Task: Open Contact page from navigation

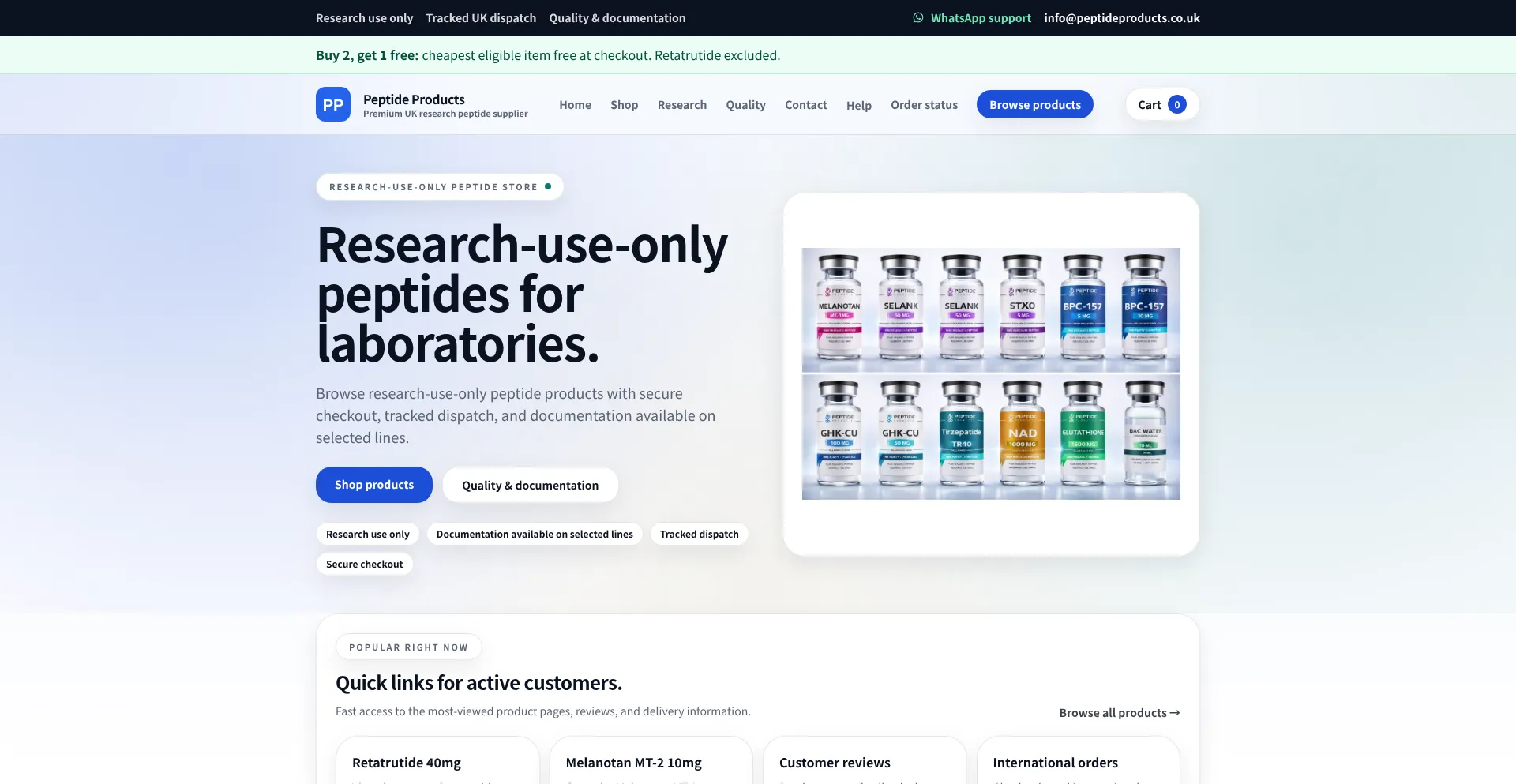Action: click(805, 104)
